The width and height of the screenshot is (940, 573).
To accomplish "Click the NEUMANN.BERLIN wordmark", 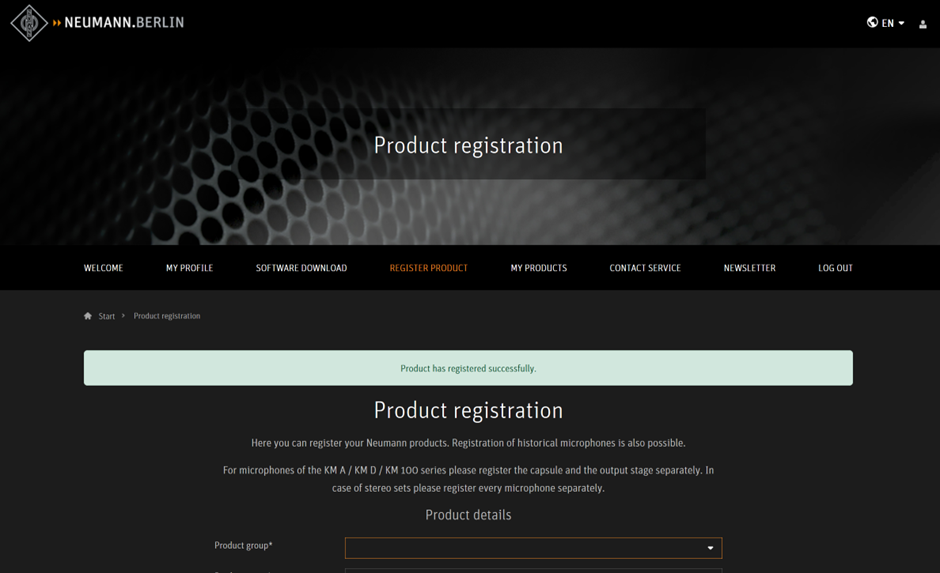I will (x=123, y=22).
